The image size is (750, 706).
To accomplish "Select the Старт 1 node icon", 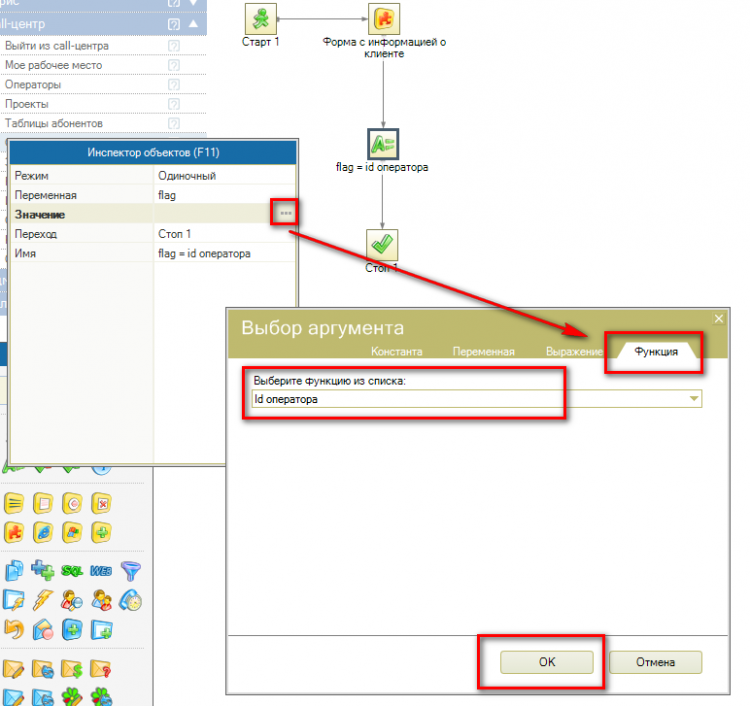I will (261, 19).
